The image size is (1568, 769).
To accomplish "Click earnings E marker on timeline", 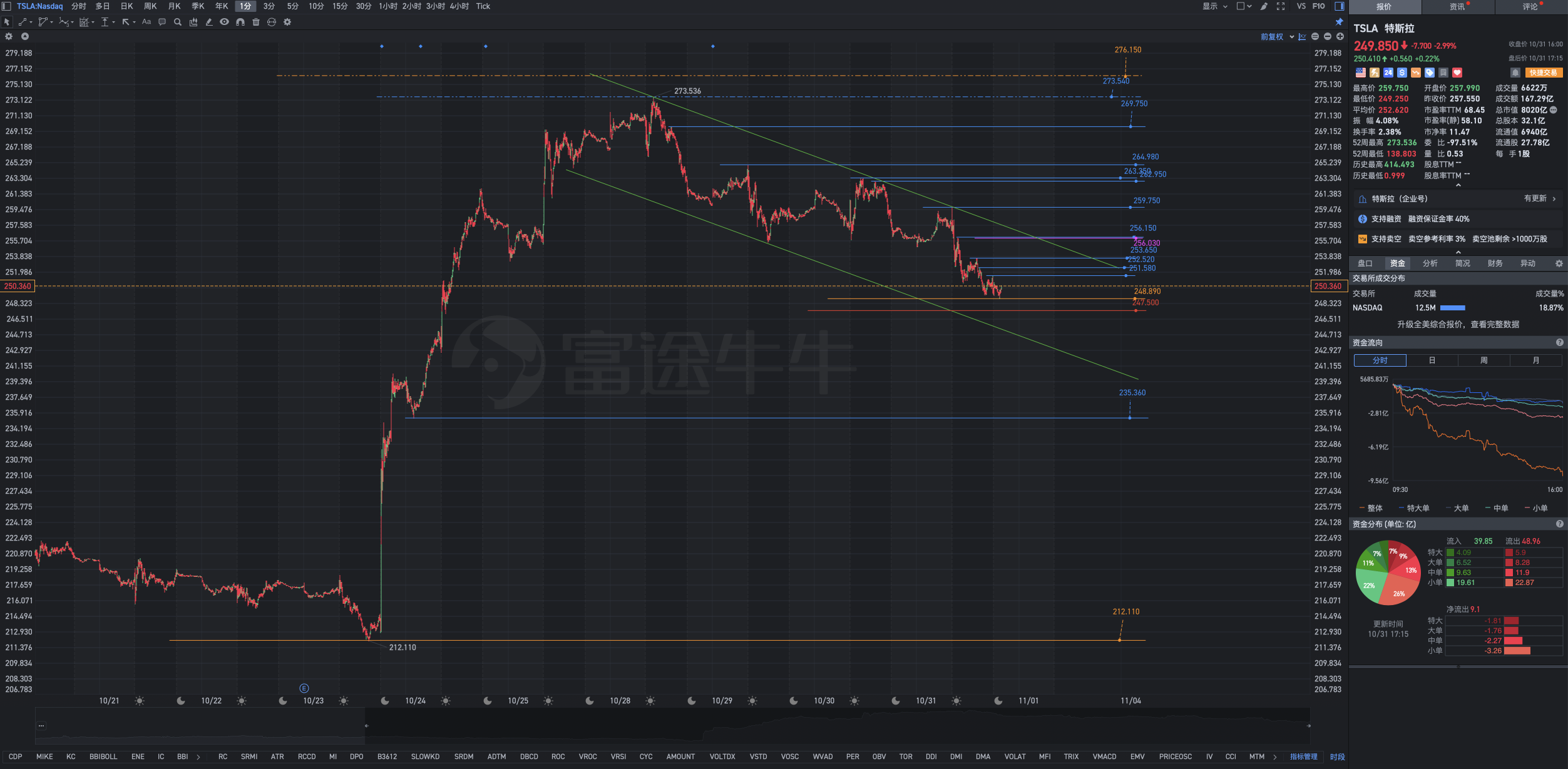I will coord(304,688).
